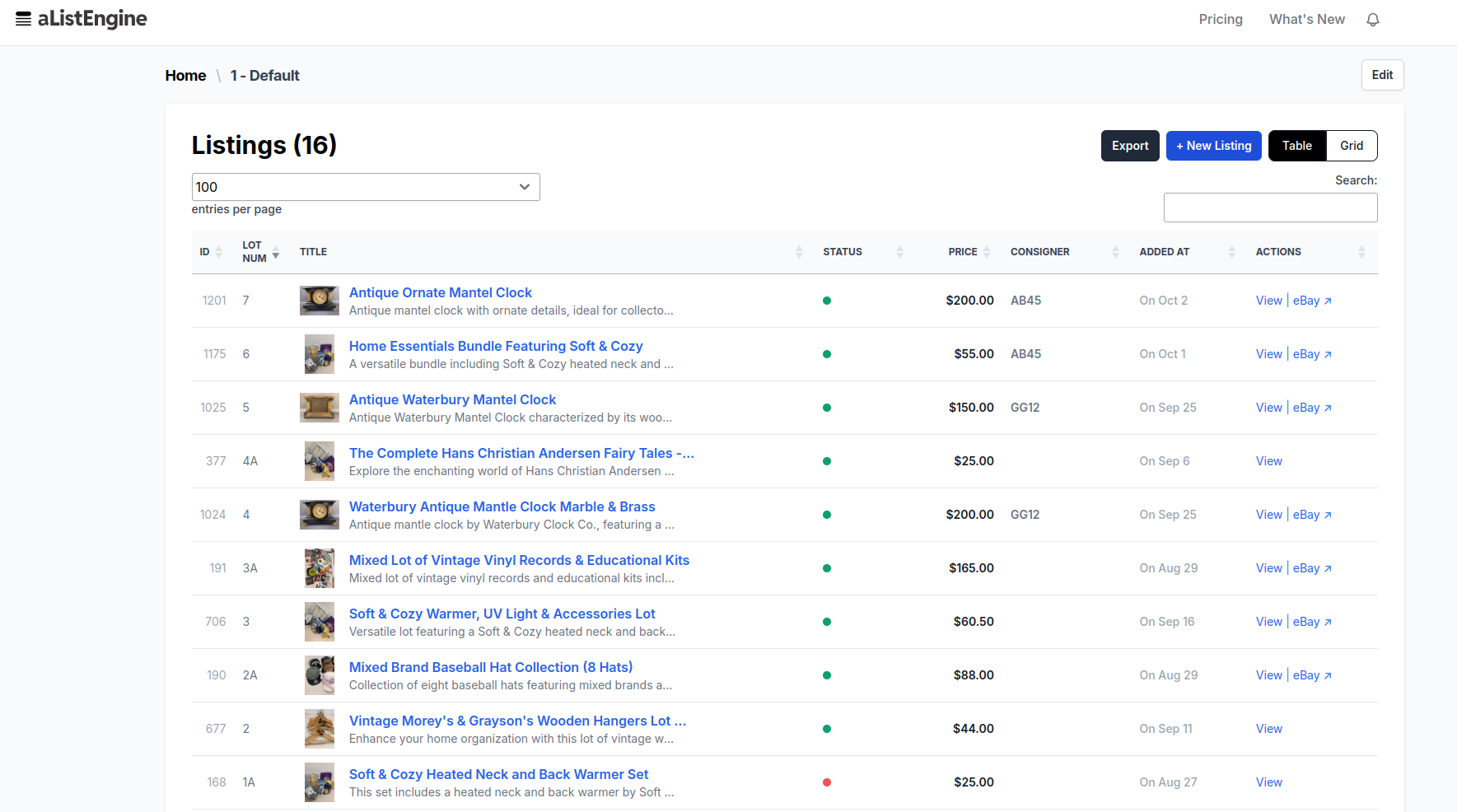Click the Mixed Brand Baseball Hat Collection thumbnail
The image size is (1457, 812).
[x=320, y=675]
